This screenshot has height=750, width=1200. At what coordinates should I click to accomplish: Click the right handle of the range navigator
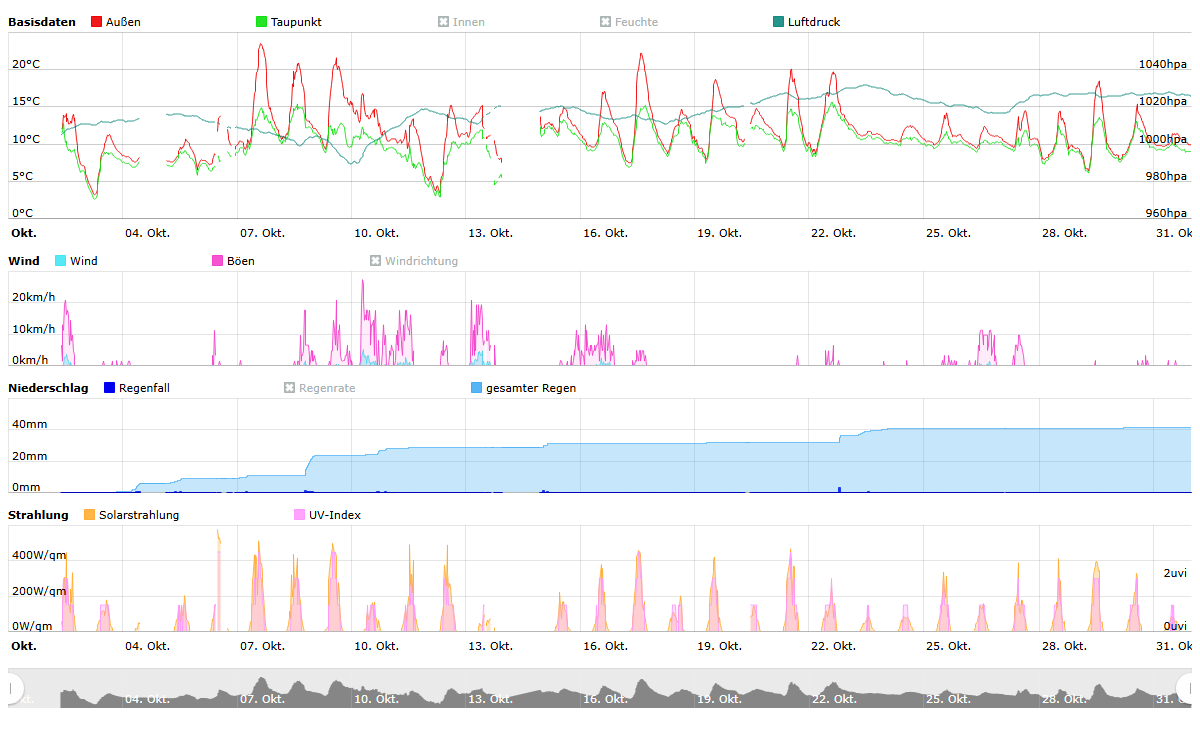1186,688
